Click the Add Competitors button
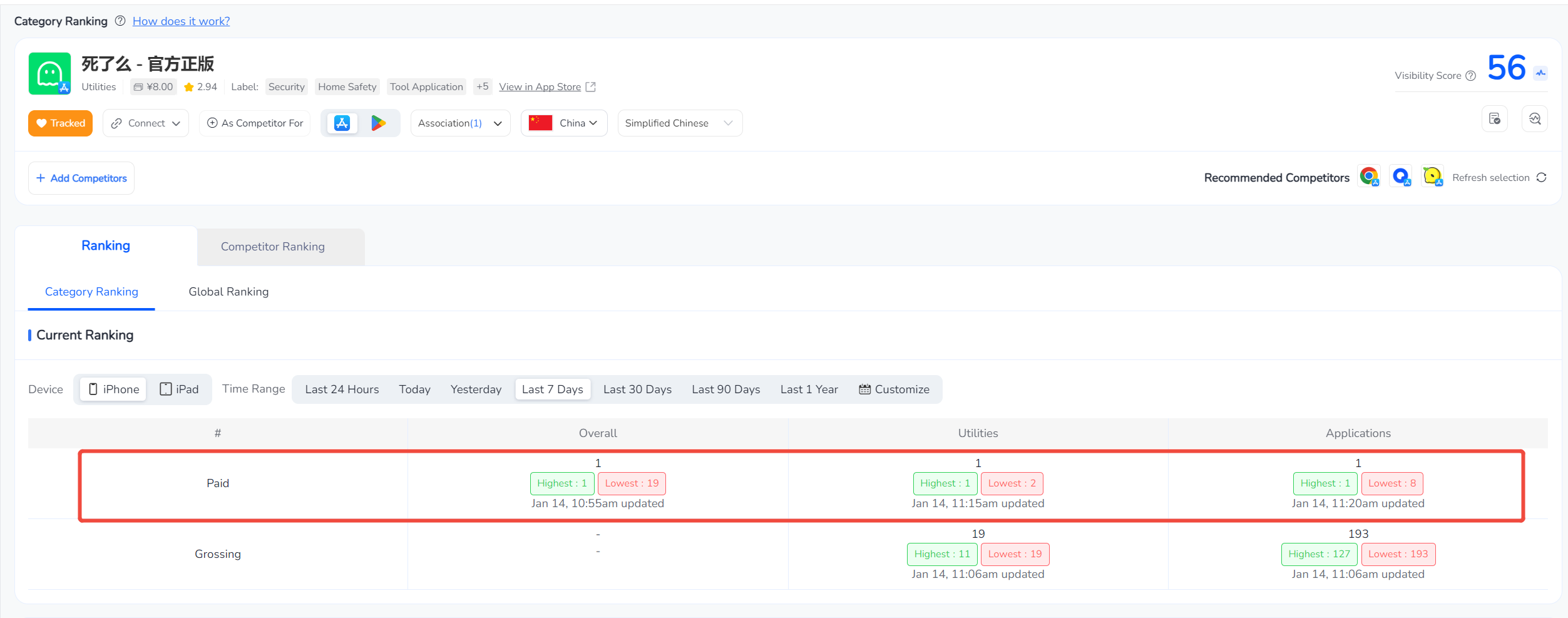The height and width of the screenshot is (618, 1568). (x=81, y=178)
